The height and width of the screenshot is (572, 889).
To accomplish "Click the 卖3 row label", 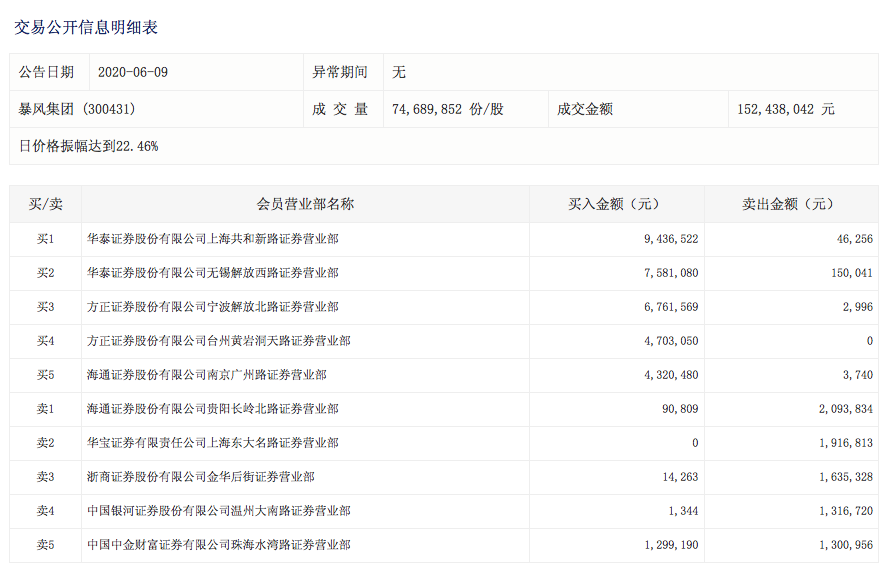I will (45, 477).
